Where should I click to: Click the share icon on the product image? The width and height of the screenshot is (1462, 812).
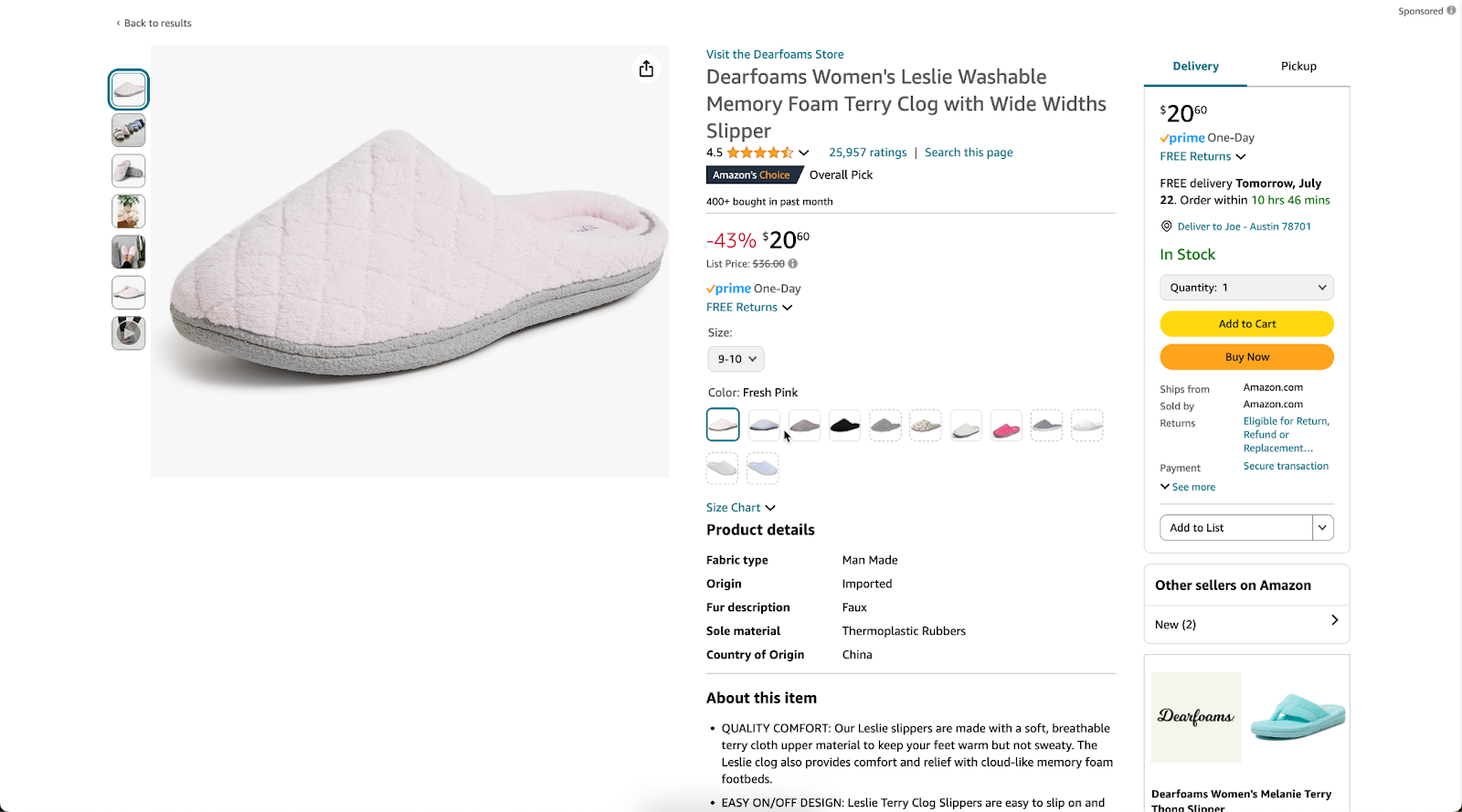(x=646, y=68)
